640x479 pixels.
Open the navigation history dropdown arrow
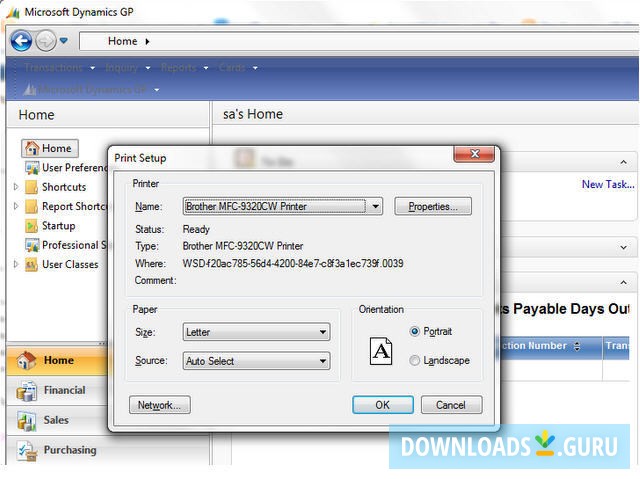(x=64, y=40)
